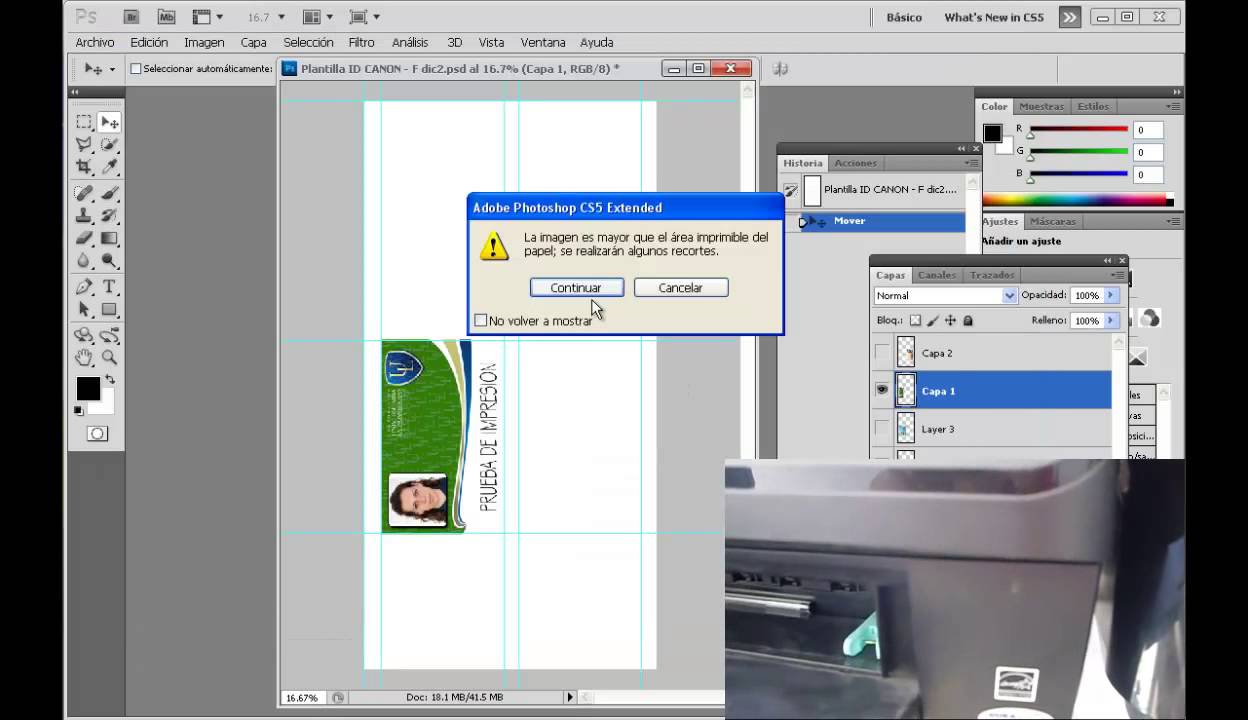Open Opacidad slider arrow

[x=1111, y=296]
